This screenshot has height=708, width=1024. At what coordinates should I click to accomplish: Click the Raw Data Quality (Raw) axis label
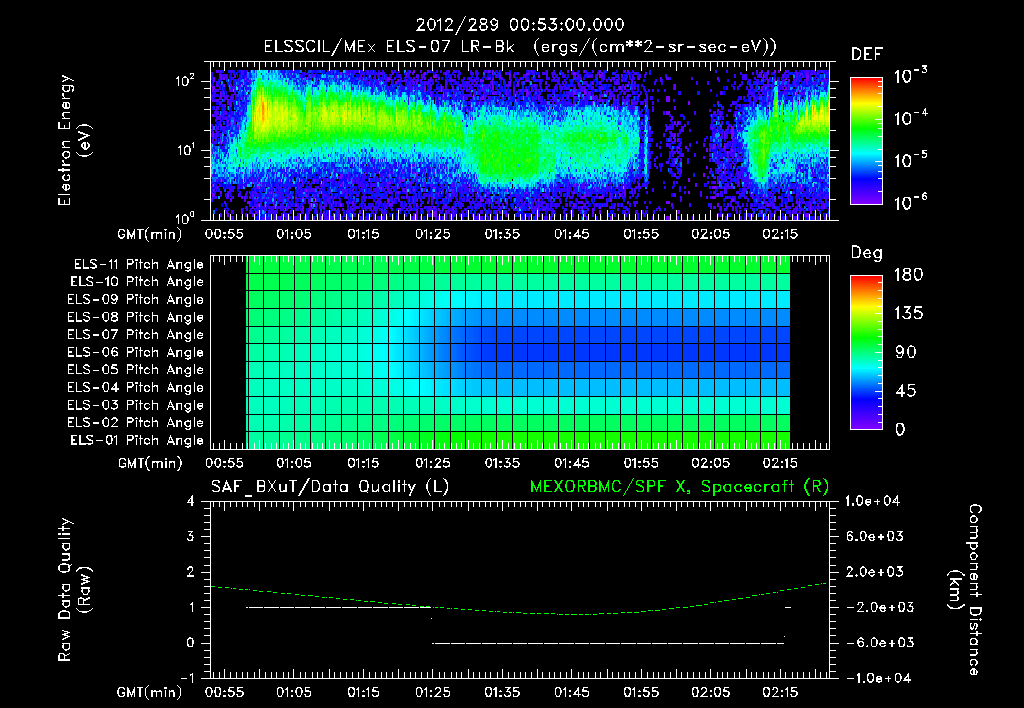tap(74, 589)
